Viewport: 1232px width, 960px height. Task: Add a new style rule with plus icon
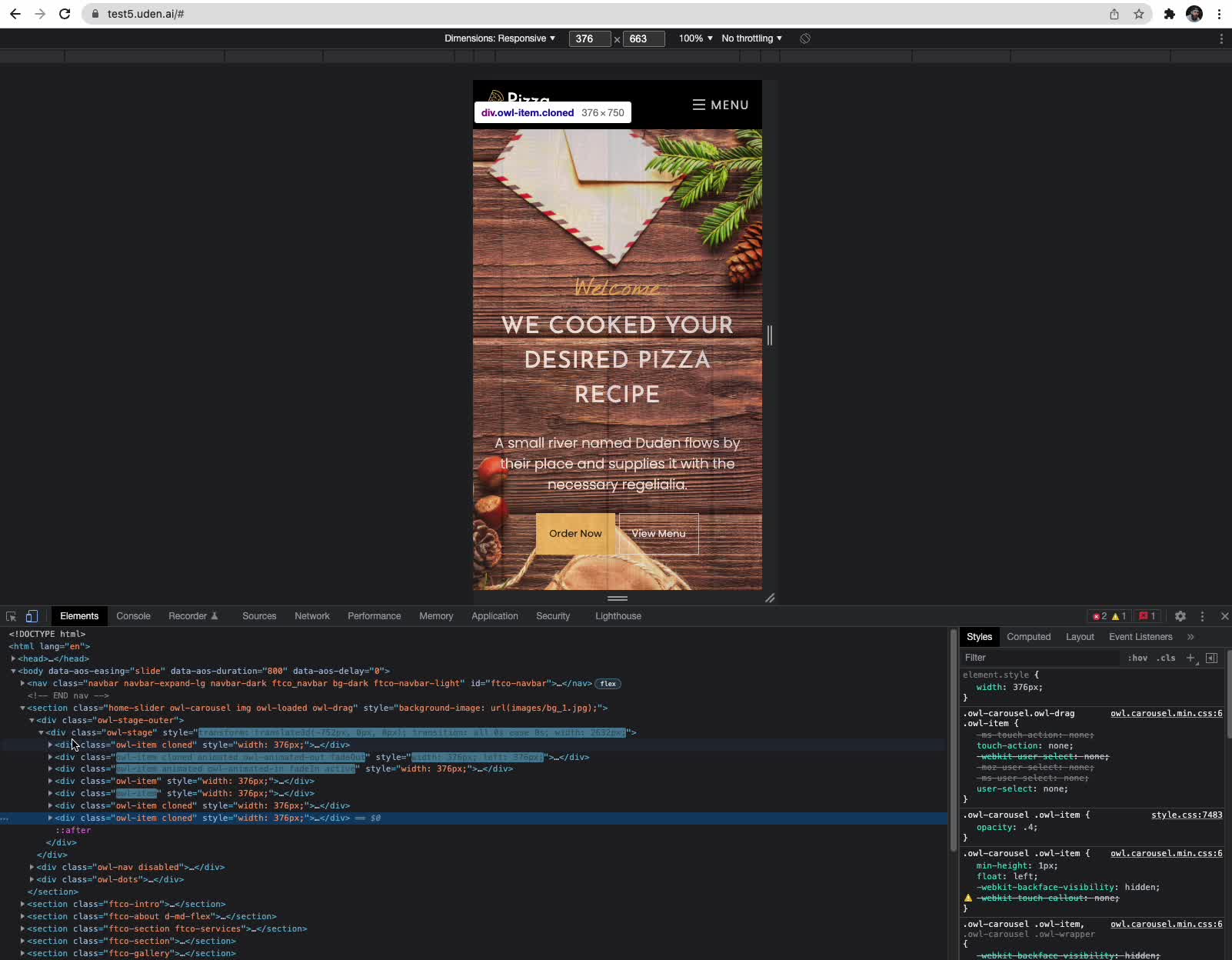(x=1190, y=658)
